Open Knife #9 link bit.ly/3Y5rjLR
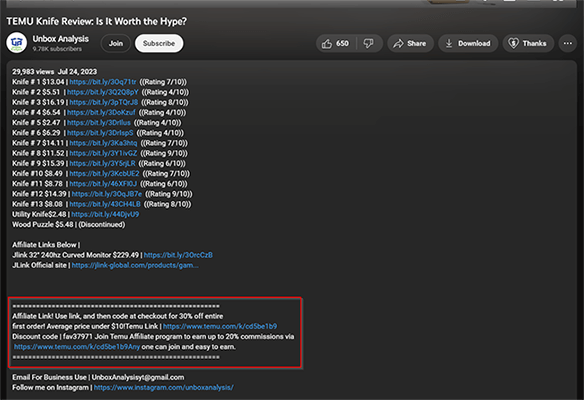584x400 pixels. pos(102,163)
